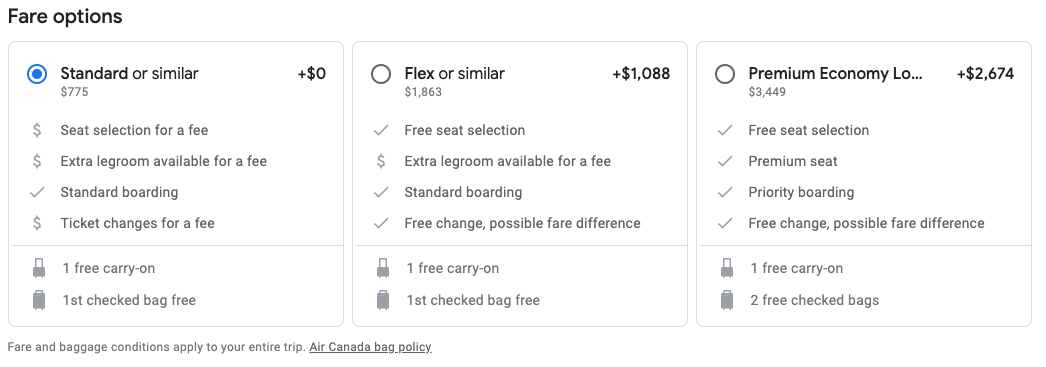
Task: Click the checkmark icon next to Standard boarding in Standard fare
Action: [37, 192]
